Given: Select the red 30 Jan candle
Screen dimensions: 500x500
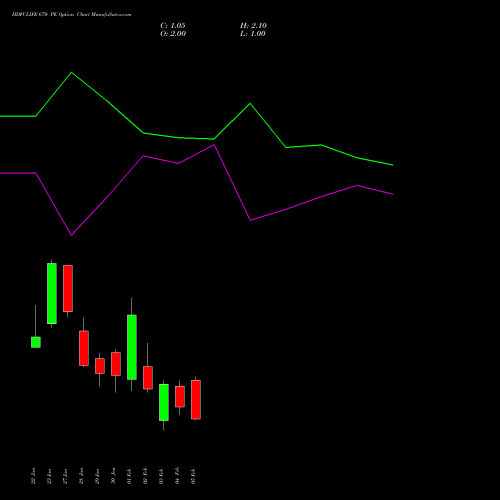Looking at the screenshot, I should [116, 364].
